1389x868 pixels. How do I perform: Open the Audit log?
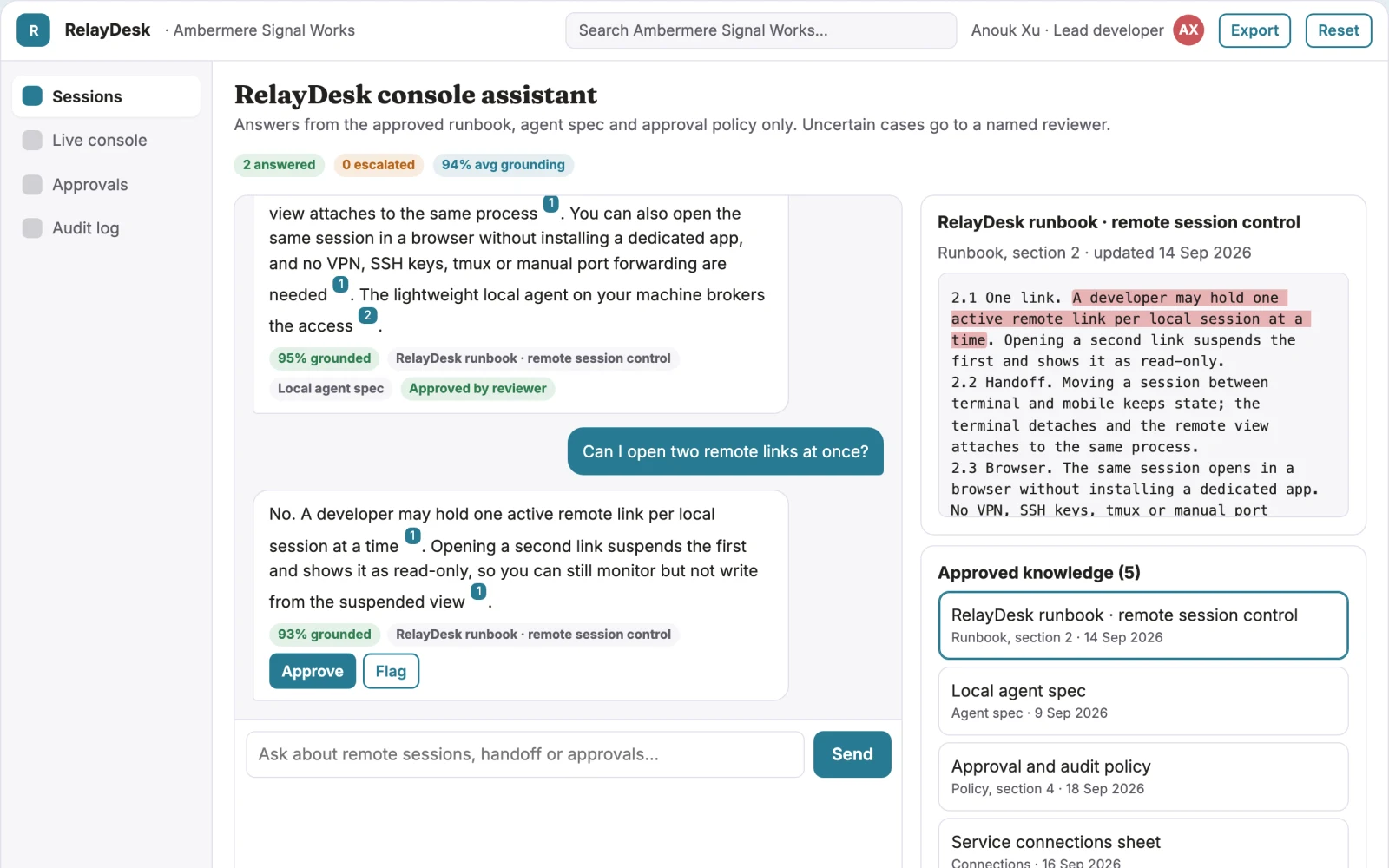pyautogui.click(x=106, y=228)
